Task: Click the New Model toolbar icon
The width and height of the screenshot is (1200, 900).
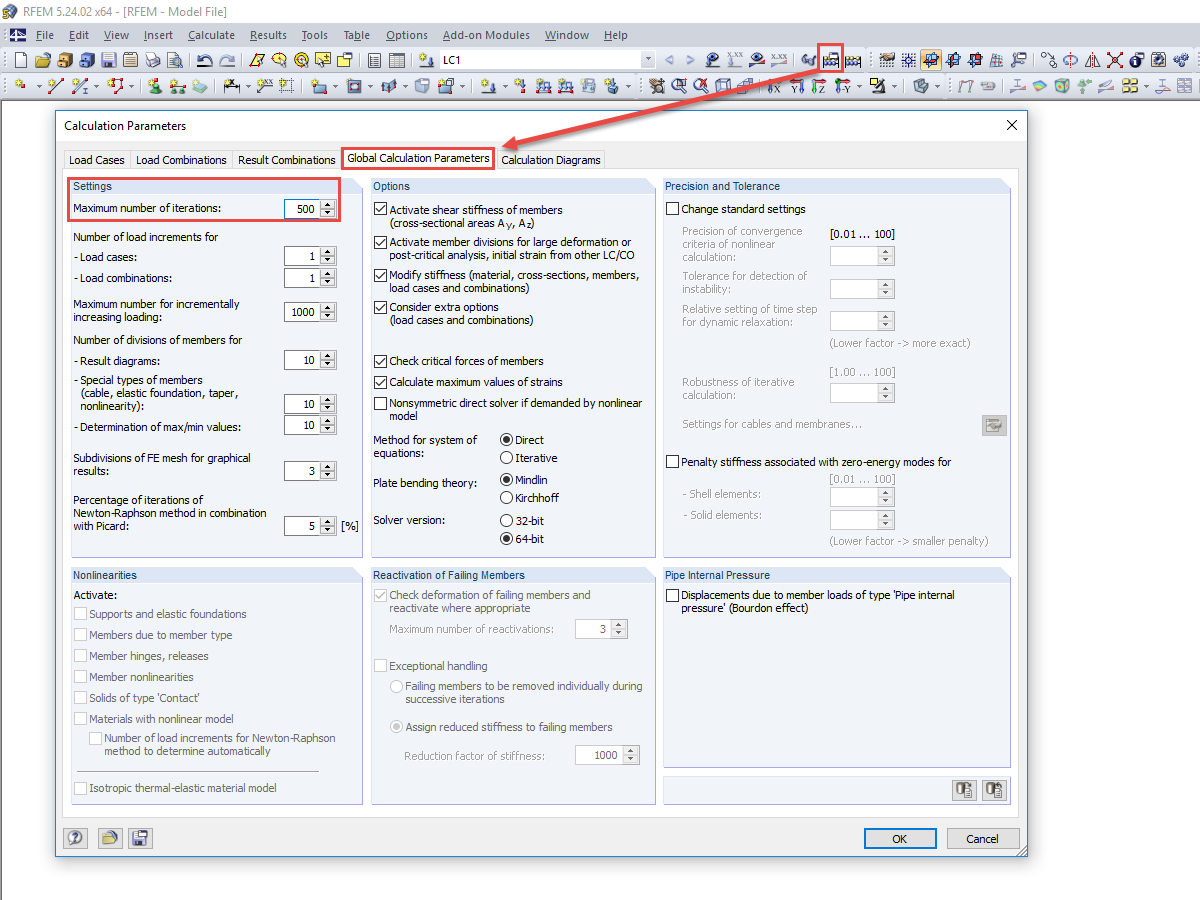Action: pyautogui.click(x=20, y=60)
